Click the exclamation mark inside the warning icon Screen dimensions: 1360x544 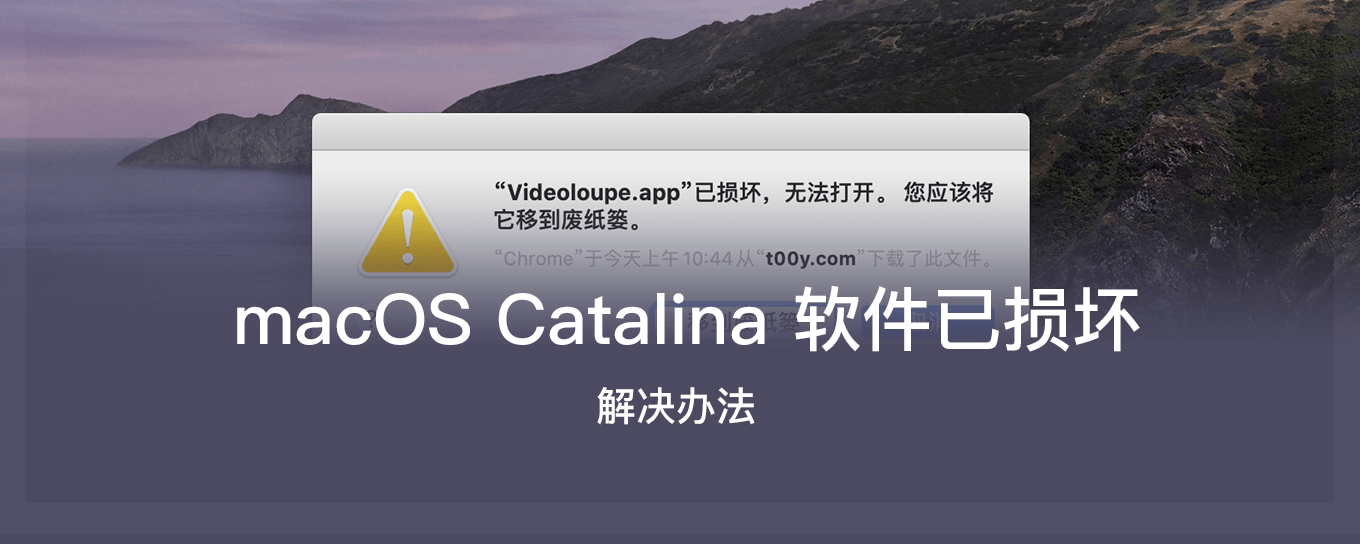click(x=407, y=233)
